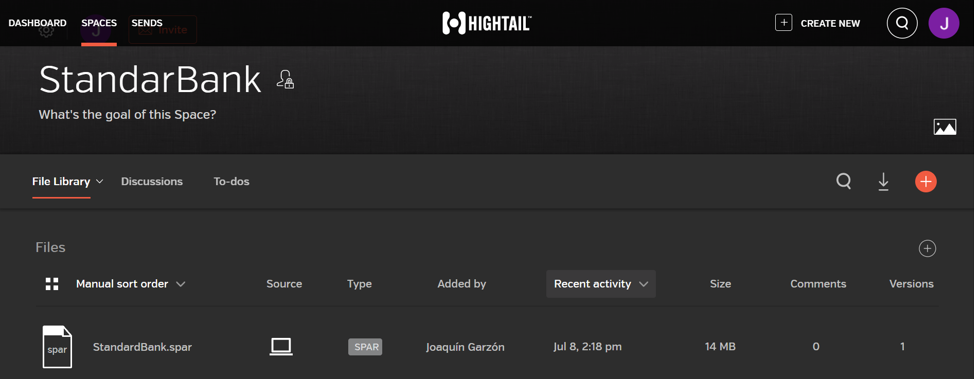Click the download files icon
This screenshot has width=974, height=379.
tap(883, 181)
